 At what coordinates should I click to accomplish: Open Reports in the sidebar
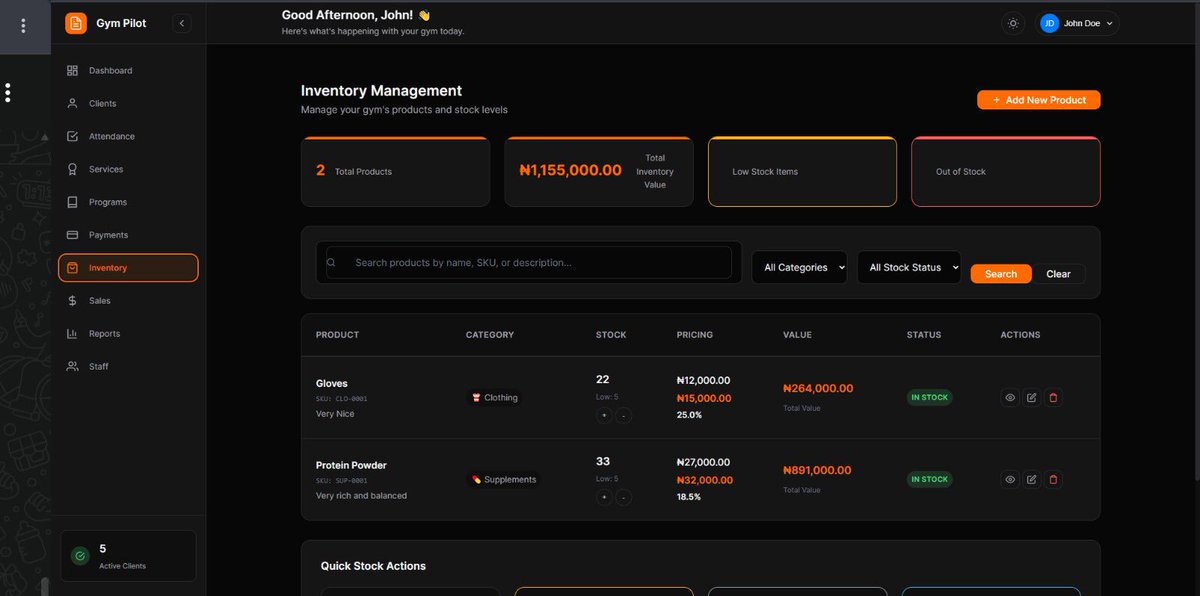click(x=128, y=334)
